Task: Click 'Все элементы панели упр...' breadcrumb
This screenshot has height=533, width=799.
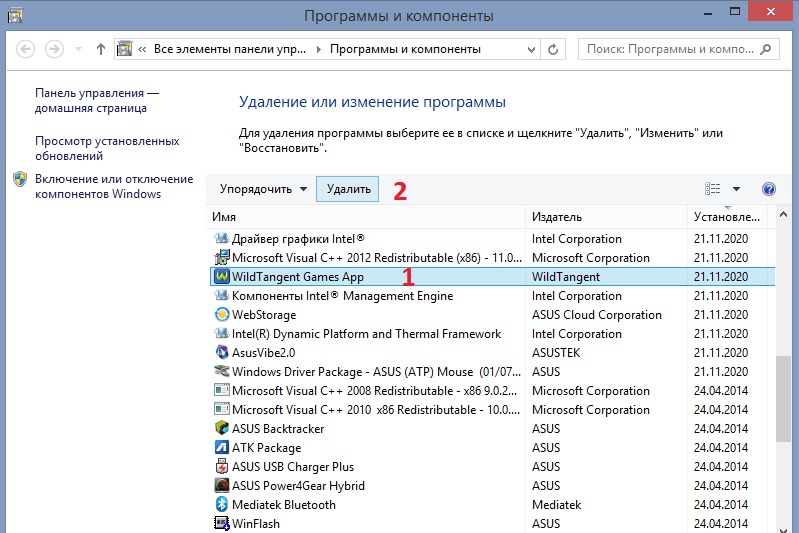Action: pos(230,49)
